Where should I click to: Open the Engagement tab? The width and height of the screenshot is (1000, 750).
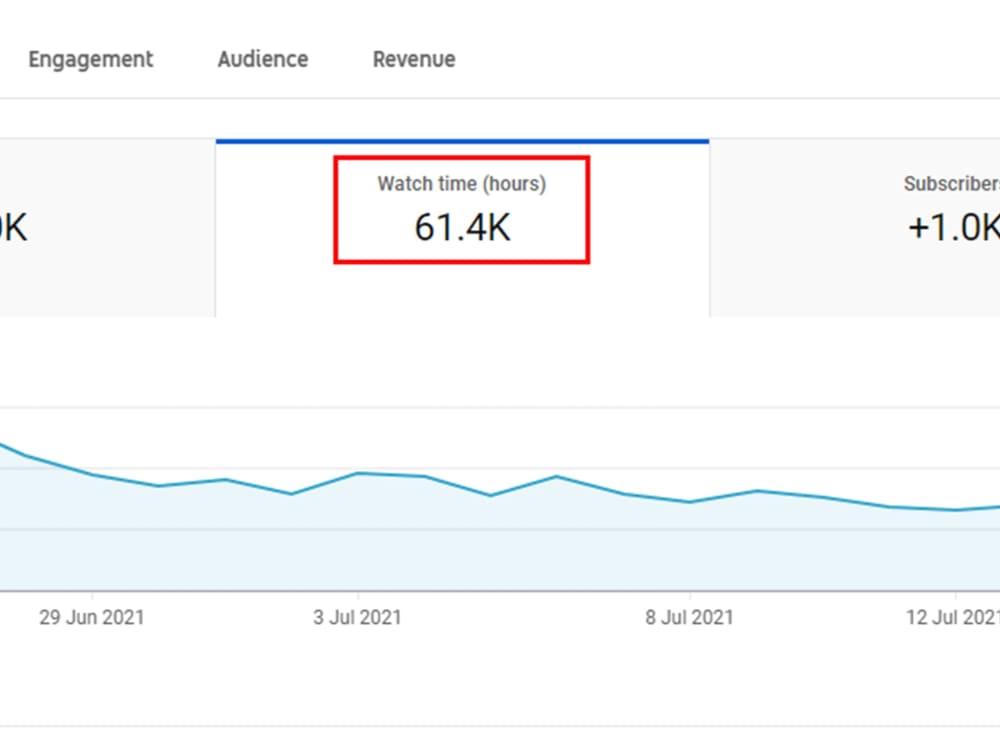click(91, 59)
